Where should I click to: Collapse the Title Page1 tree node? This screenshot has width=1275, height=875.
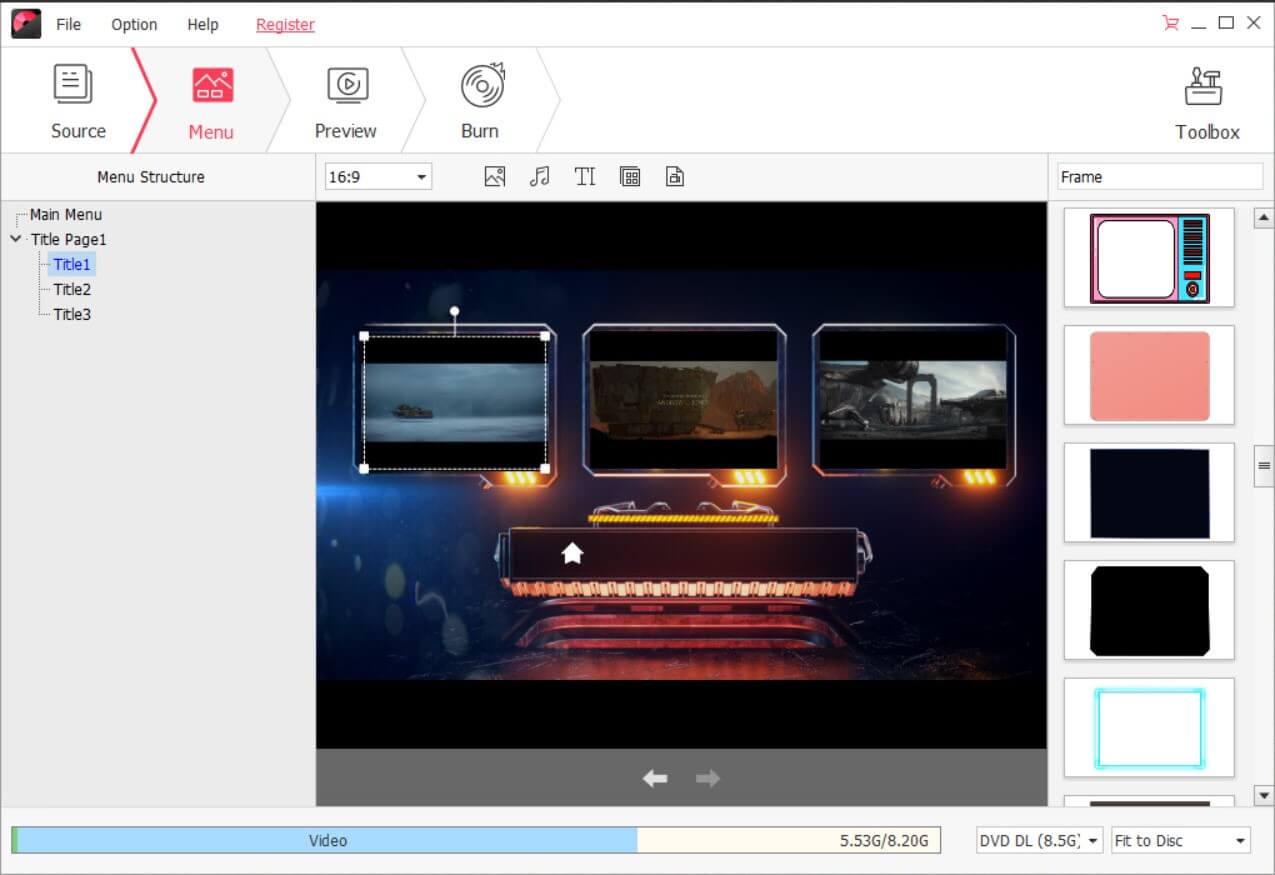[15, 239]
